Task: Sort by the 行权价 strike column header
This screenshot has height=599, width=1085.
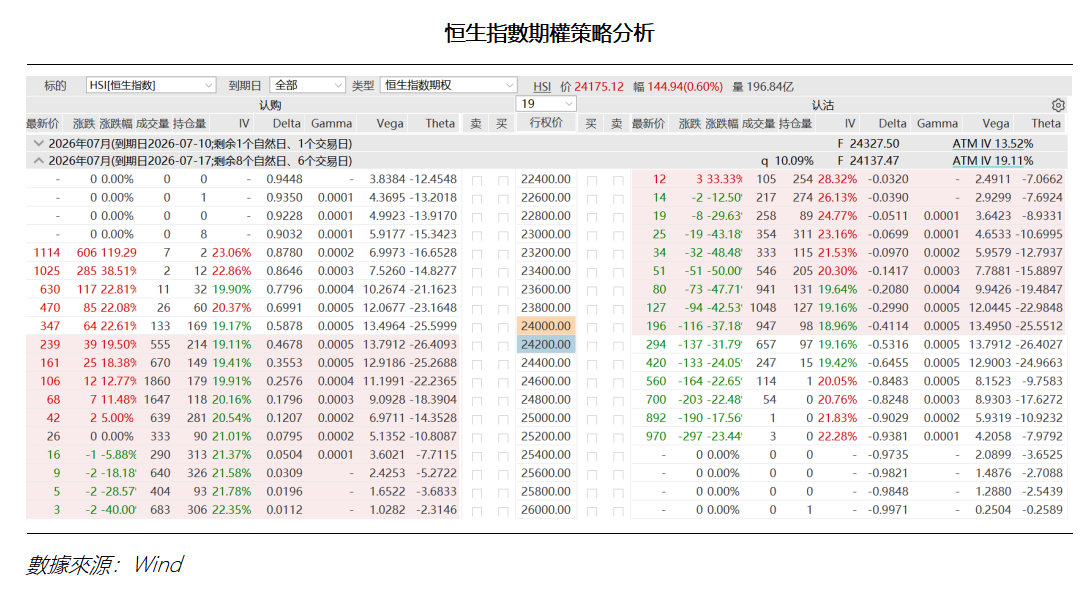Action: [546, 123]
